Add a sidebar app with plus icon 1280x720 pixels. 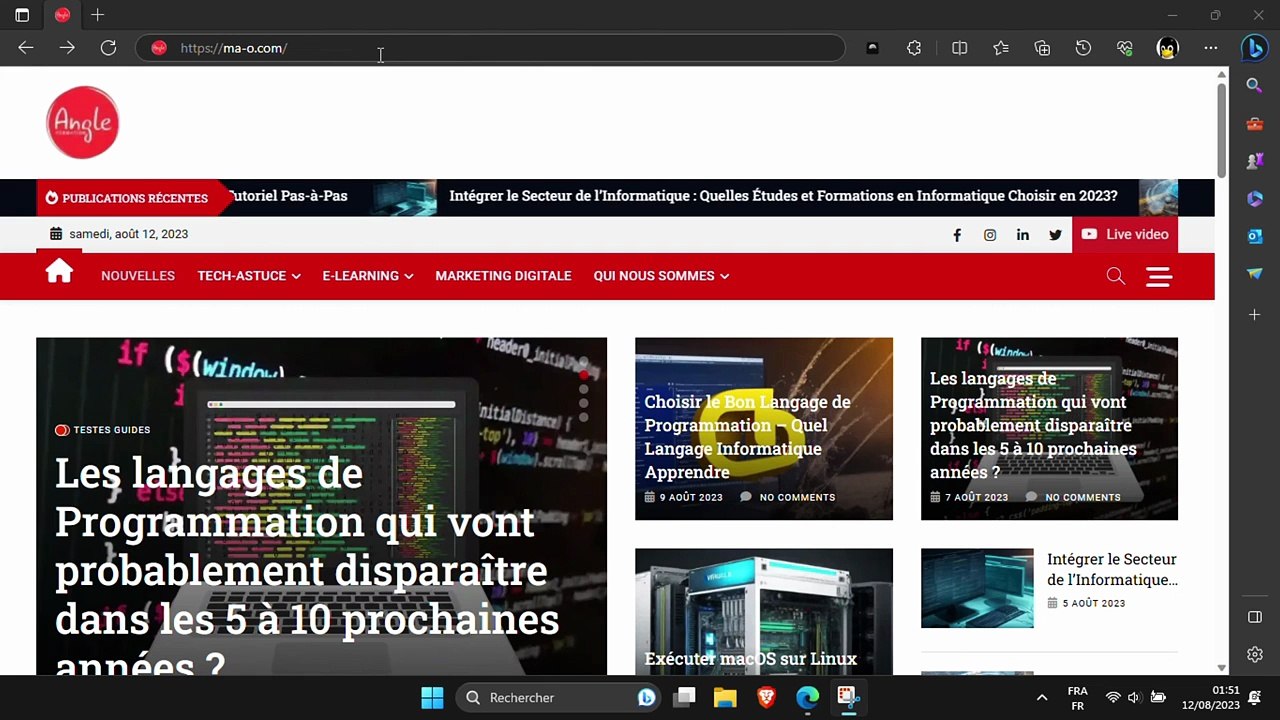[1254, 314]
